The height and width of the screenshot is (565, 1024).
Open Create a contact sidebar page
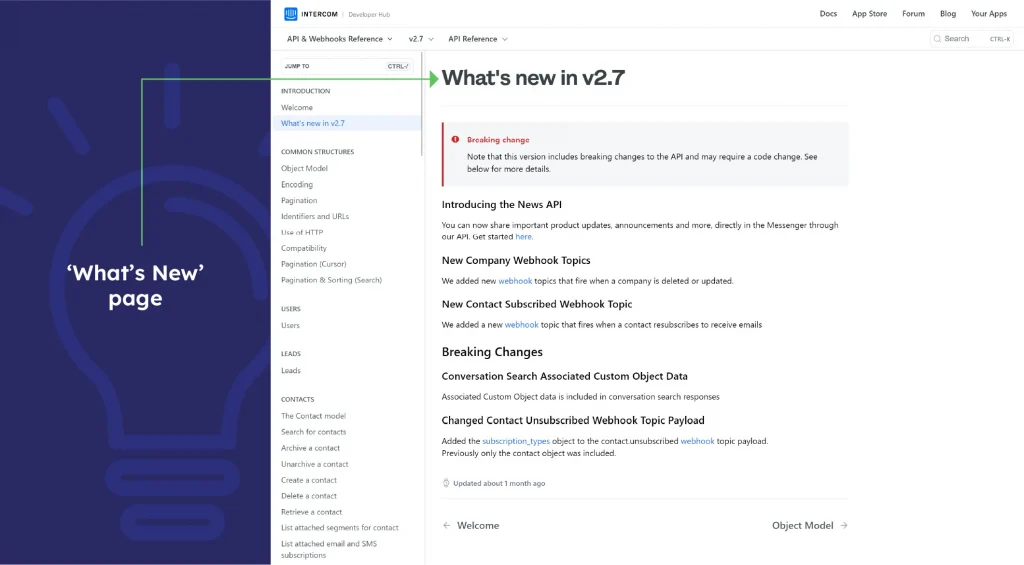tap(309, 480)
